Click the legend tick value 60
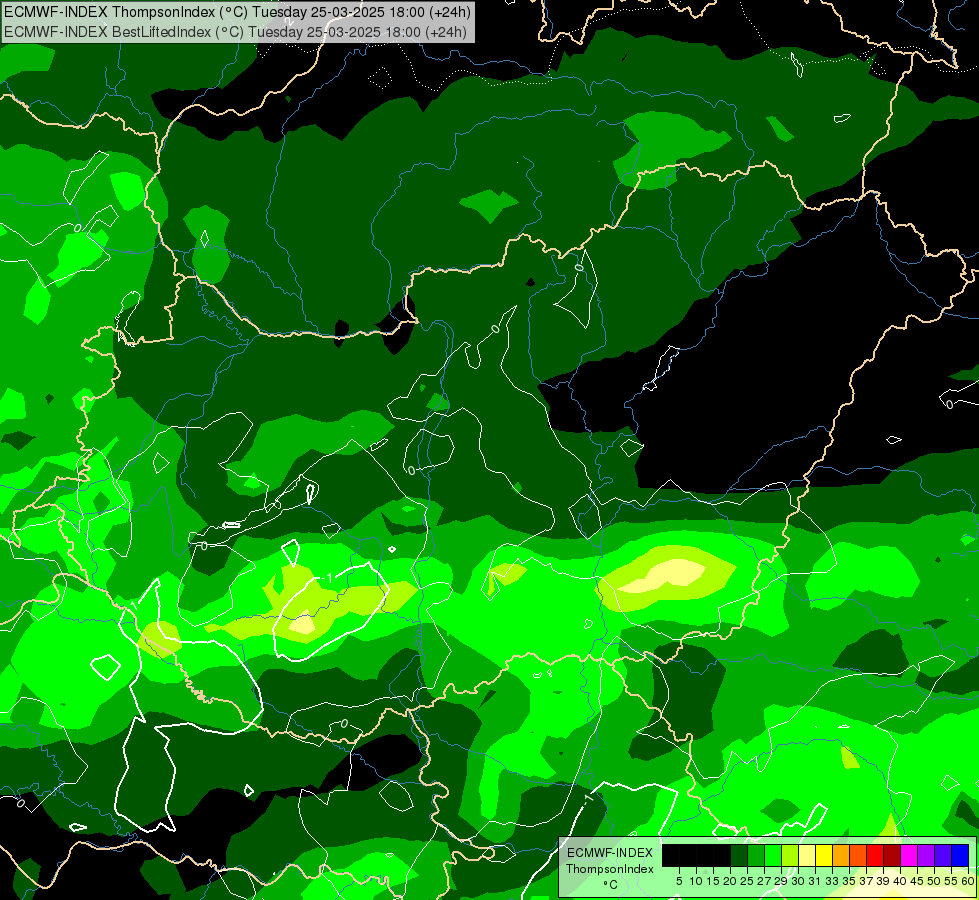The image size is (979, 900). pyautogui.click(x=968, y=881)
